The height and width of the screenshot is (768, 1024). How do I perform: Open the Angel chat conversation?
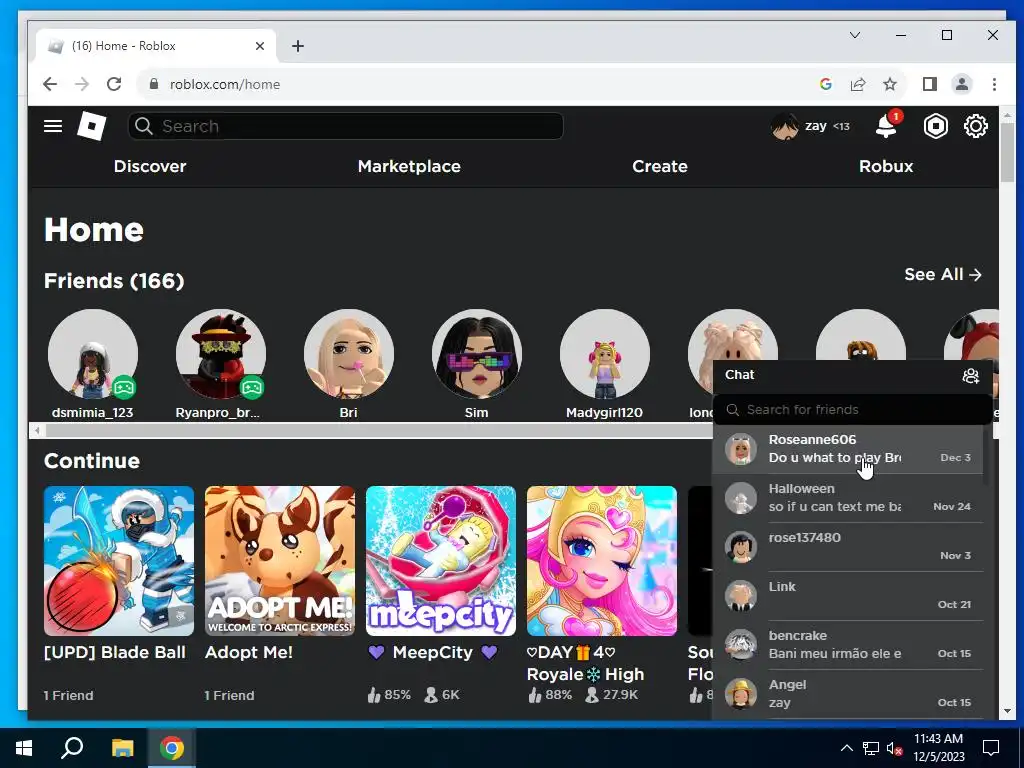(848, 694)
